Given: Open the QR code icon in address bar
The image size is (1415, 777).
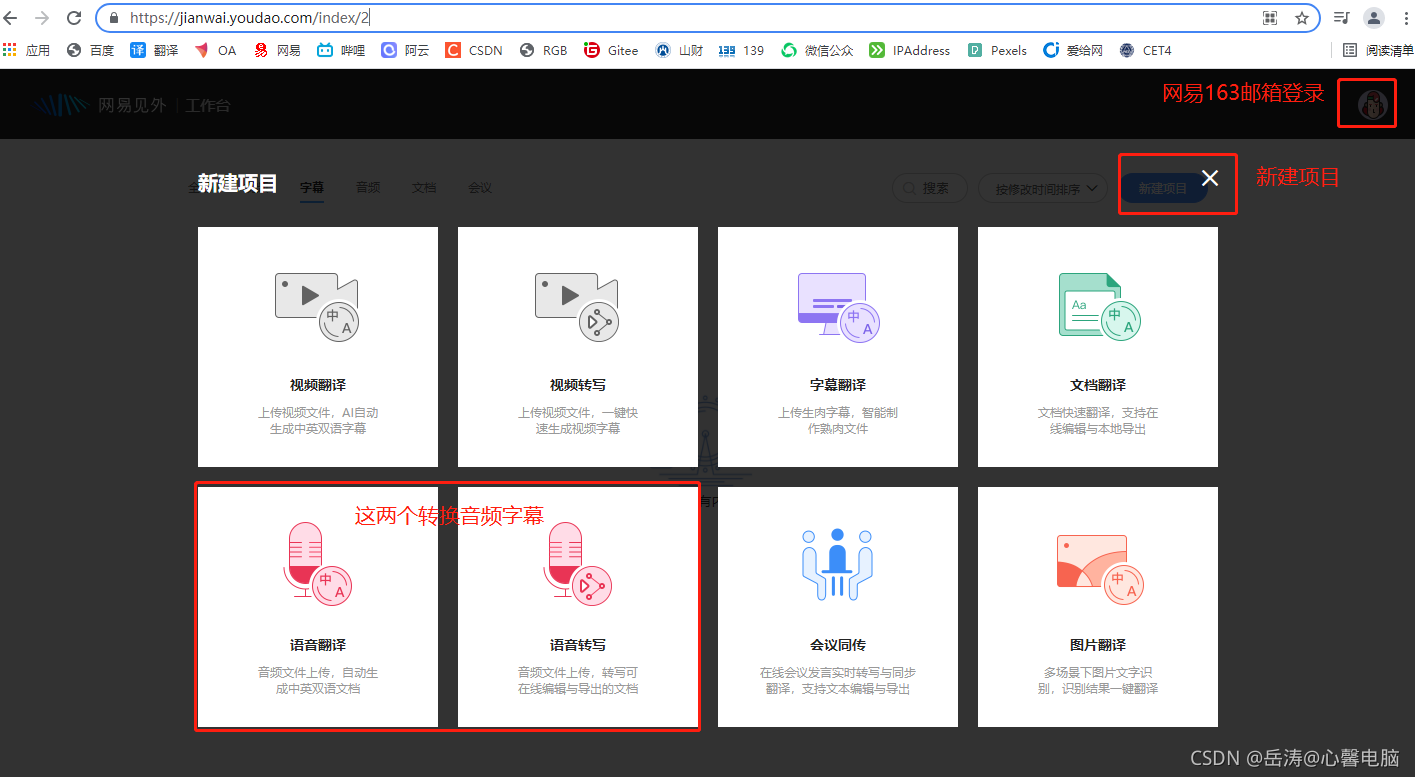Looking at the screenshot, I should pos(1270,18).
